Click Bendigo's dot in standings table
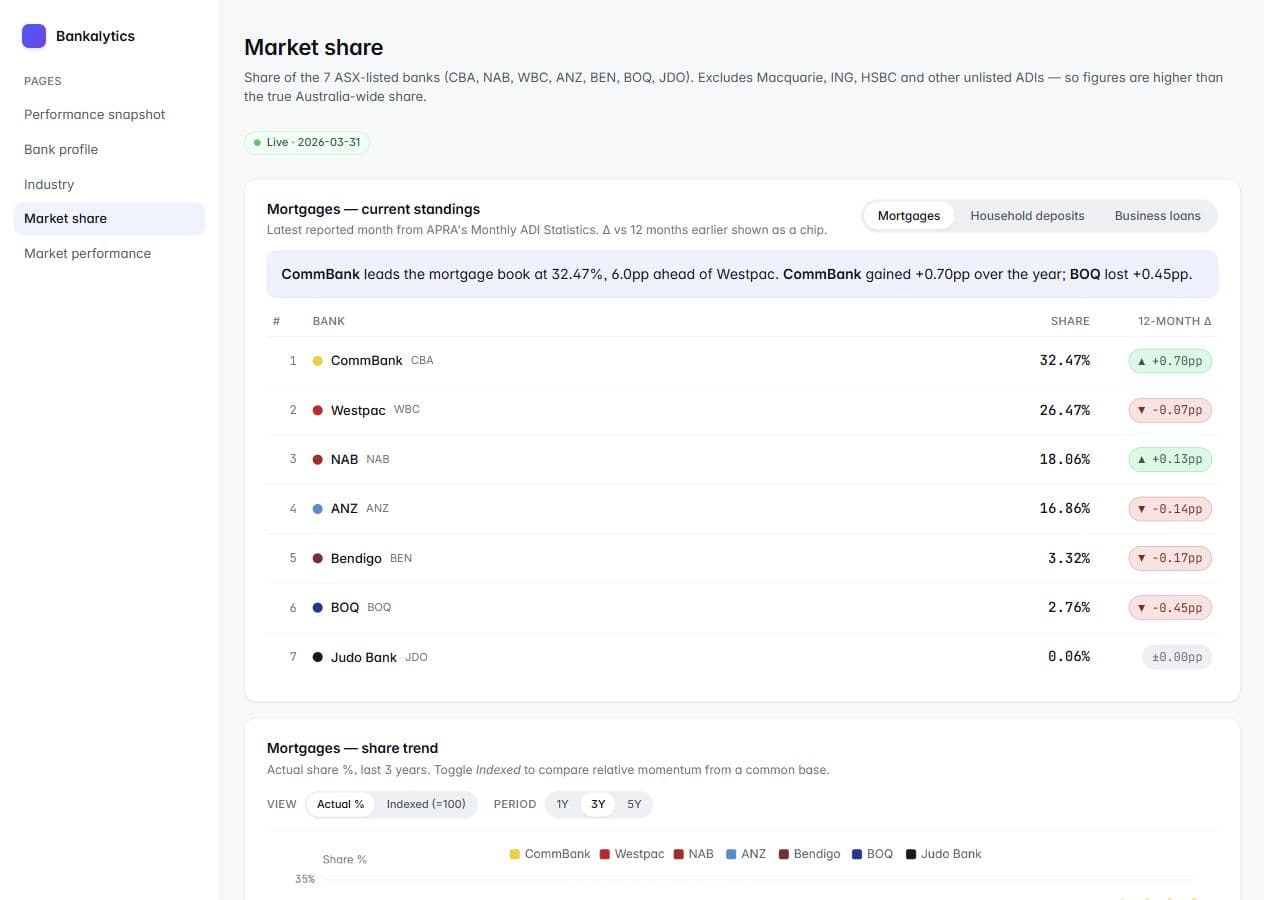This screenshot has height=900, width=1264. coord(318,558)
